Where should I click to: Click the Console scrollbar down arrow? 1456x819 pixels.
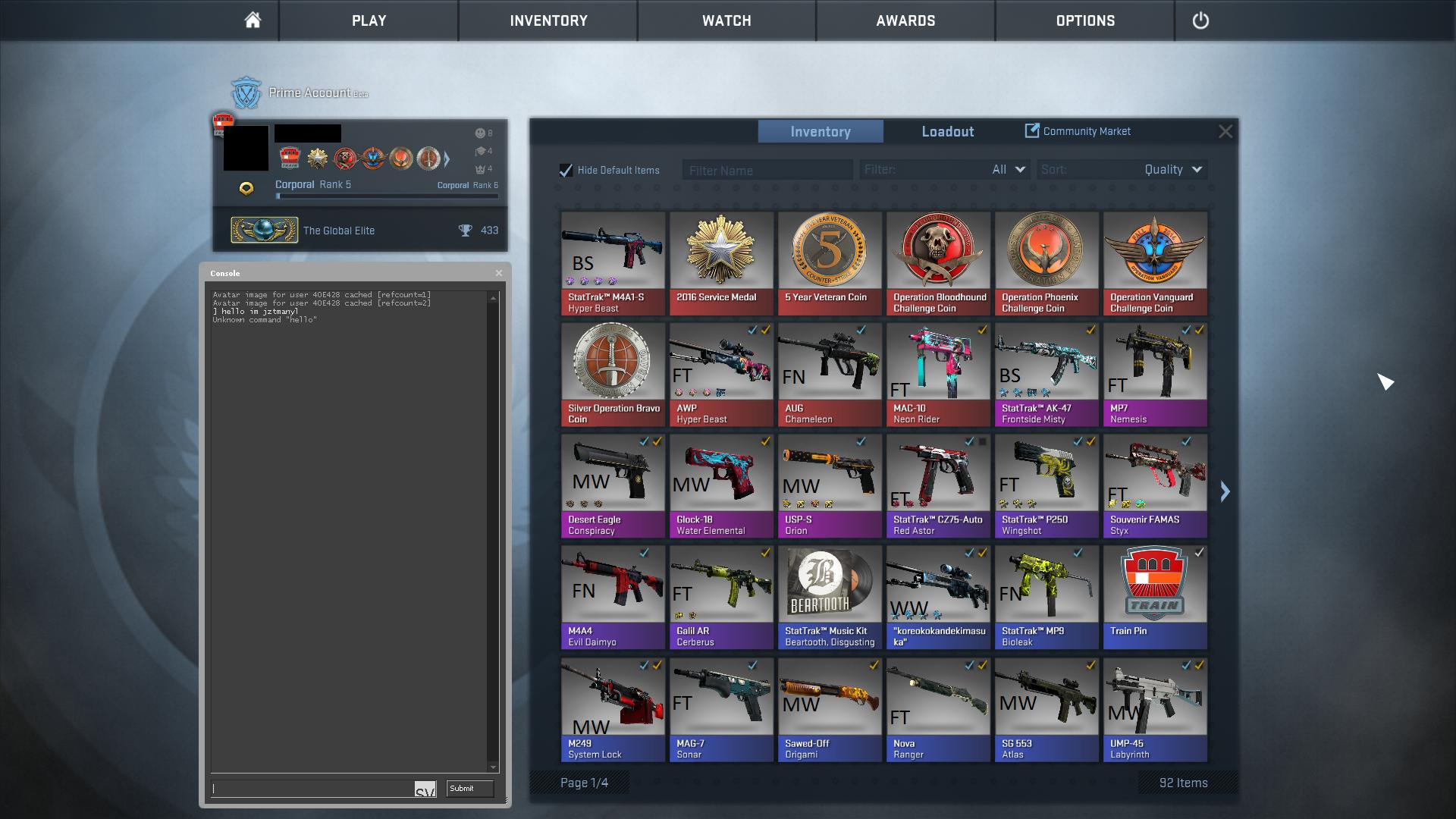pos(494,767)
